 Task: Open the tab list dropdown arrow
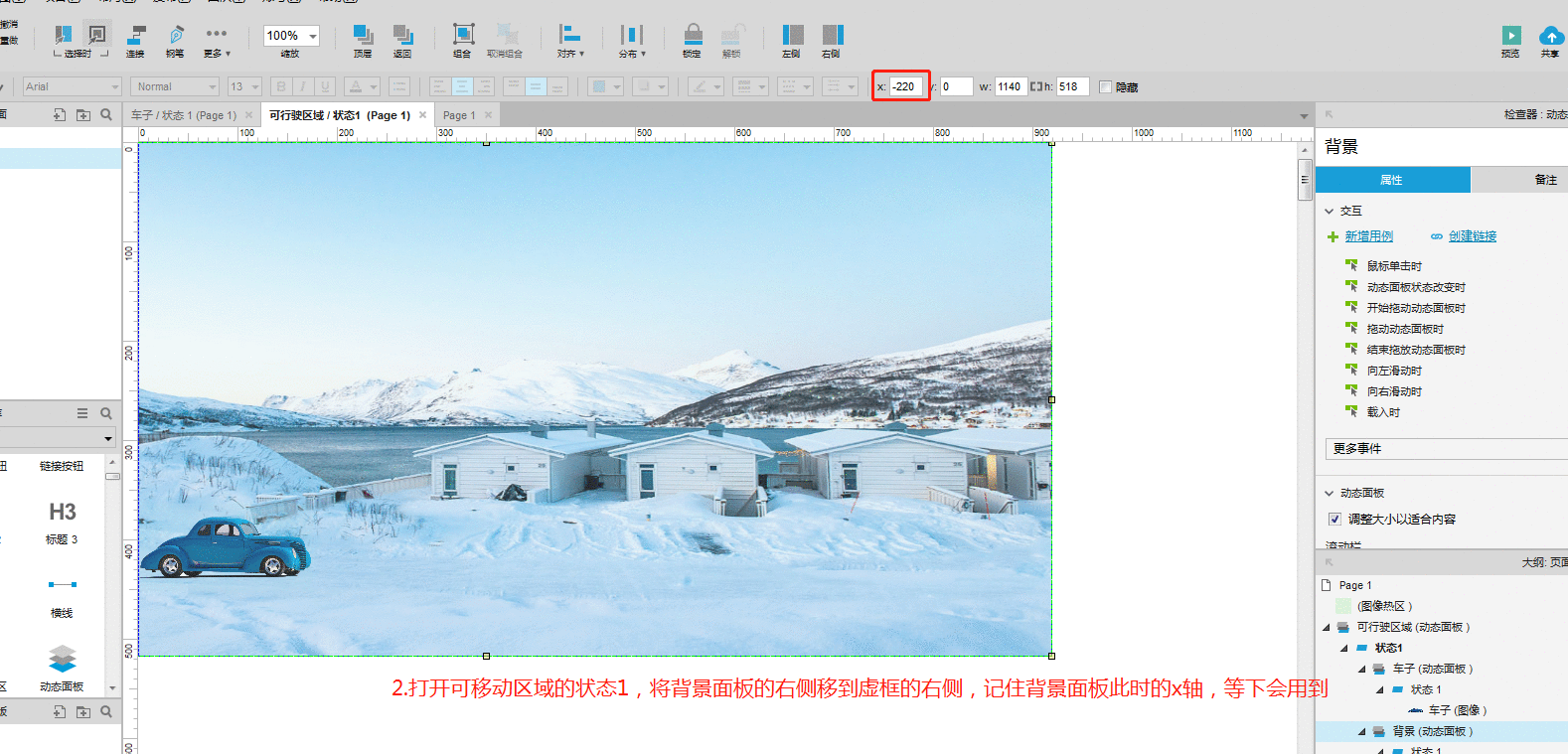pyautogui.click(x=1304, y=116)
